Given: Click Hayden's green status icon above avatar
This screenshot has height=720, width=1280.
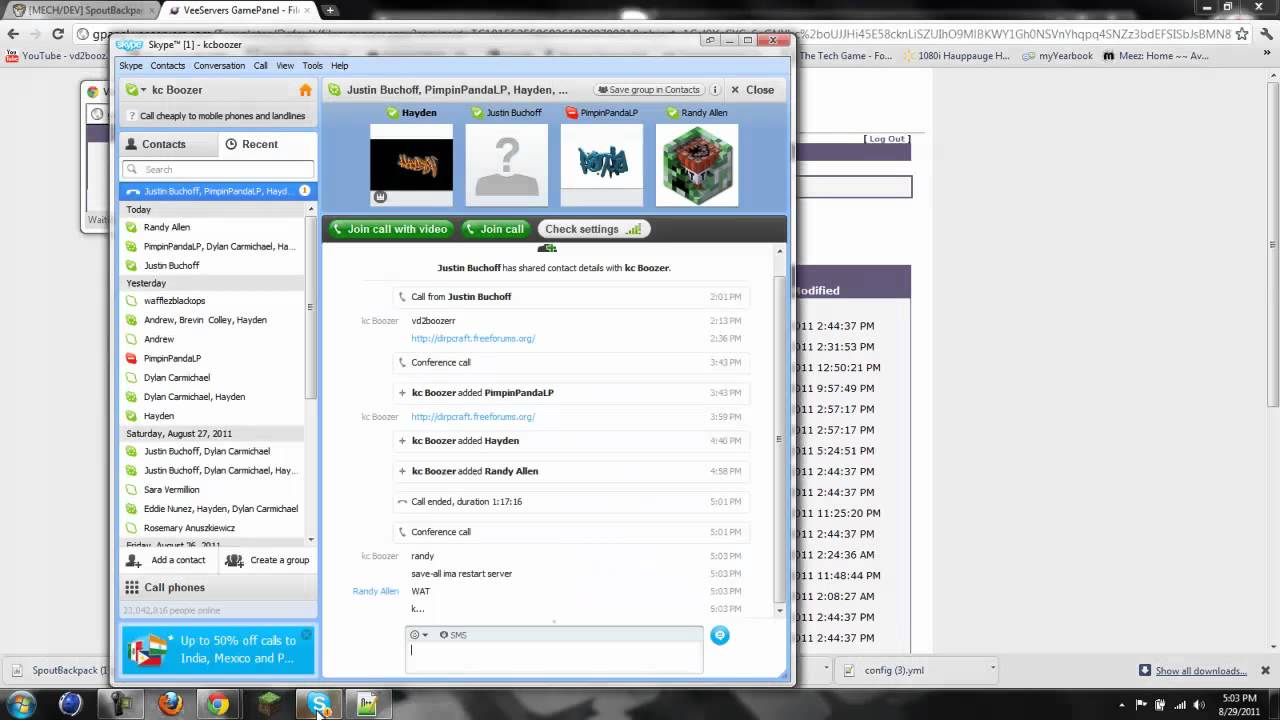Looking at the screenshot, I should point(393,113).
